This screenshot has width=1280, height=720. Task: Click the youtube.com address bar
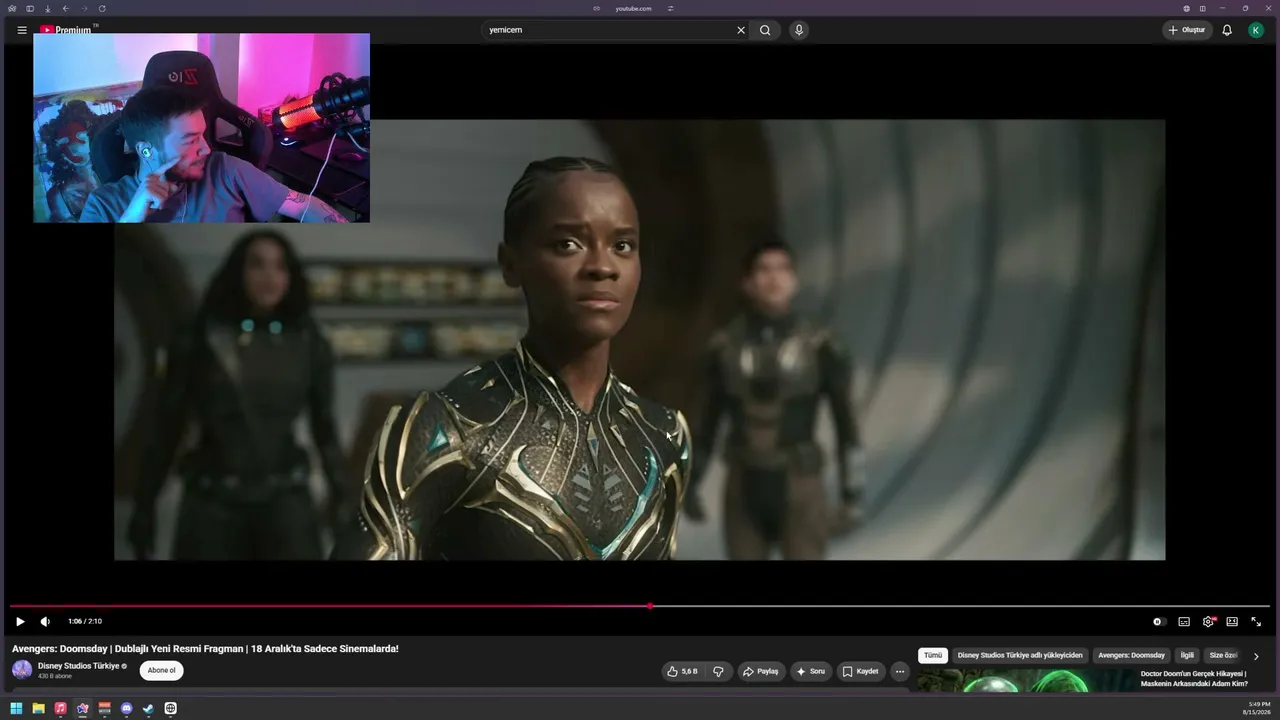click(633, 8)
